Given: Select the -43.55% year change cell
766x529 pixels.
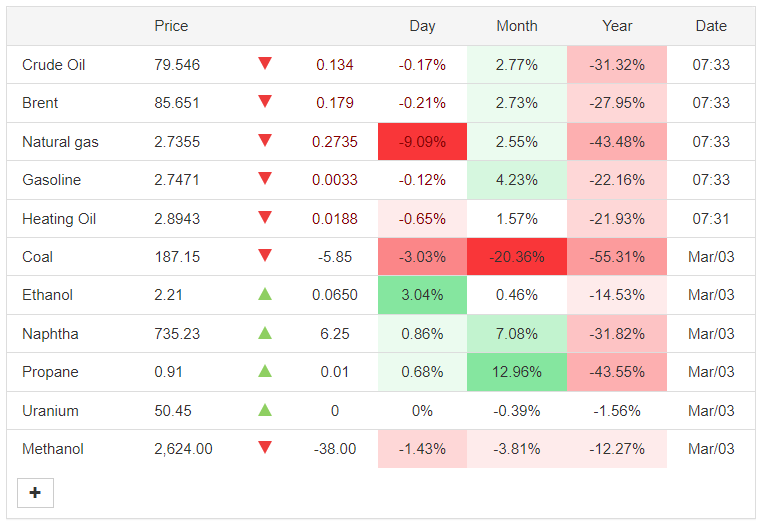Looking at the screenshot, I should [617, 372].
